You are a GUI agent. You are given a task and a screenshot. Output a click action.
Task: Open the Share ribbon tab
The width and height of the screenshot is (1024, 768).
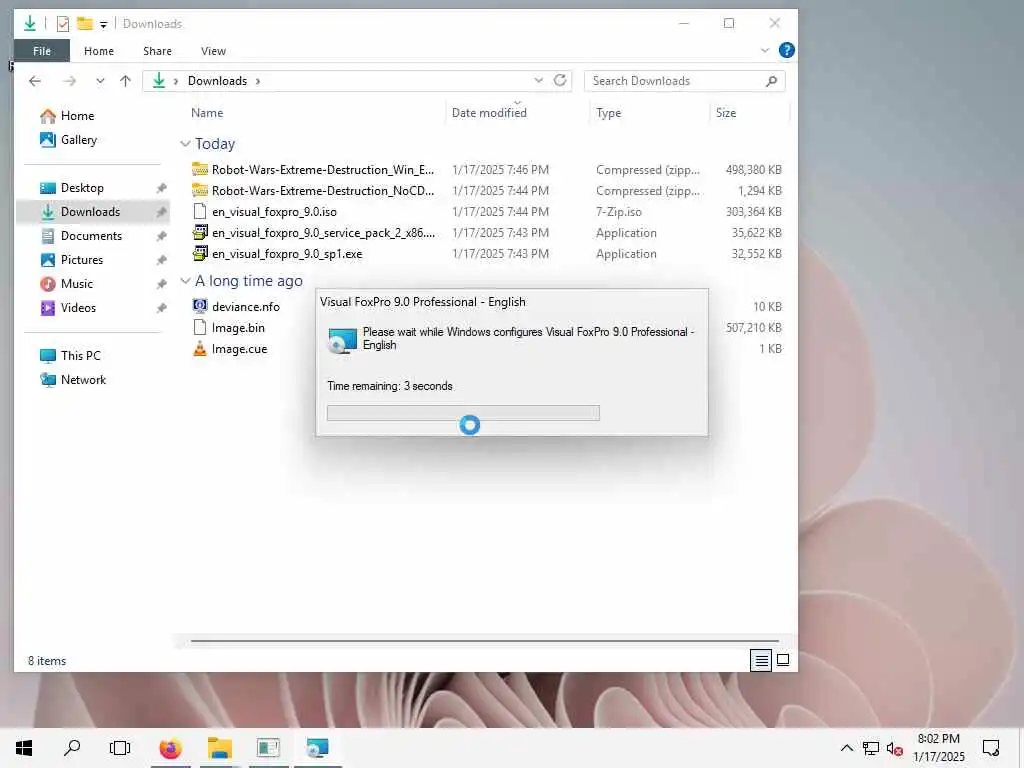(x=157, y=51)
